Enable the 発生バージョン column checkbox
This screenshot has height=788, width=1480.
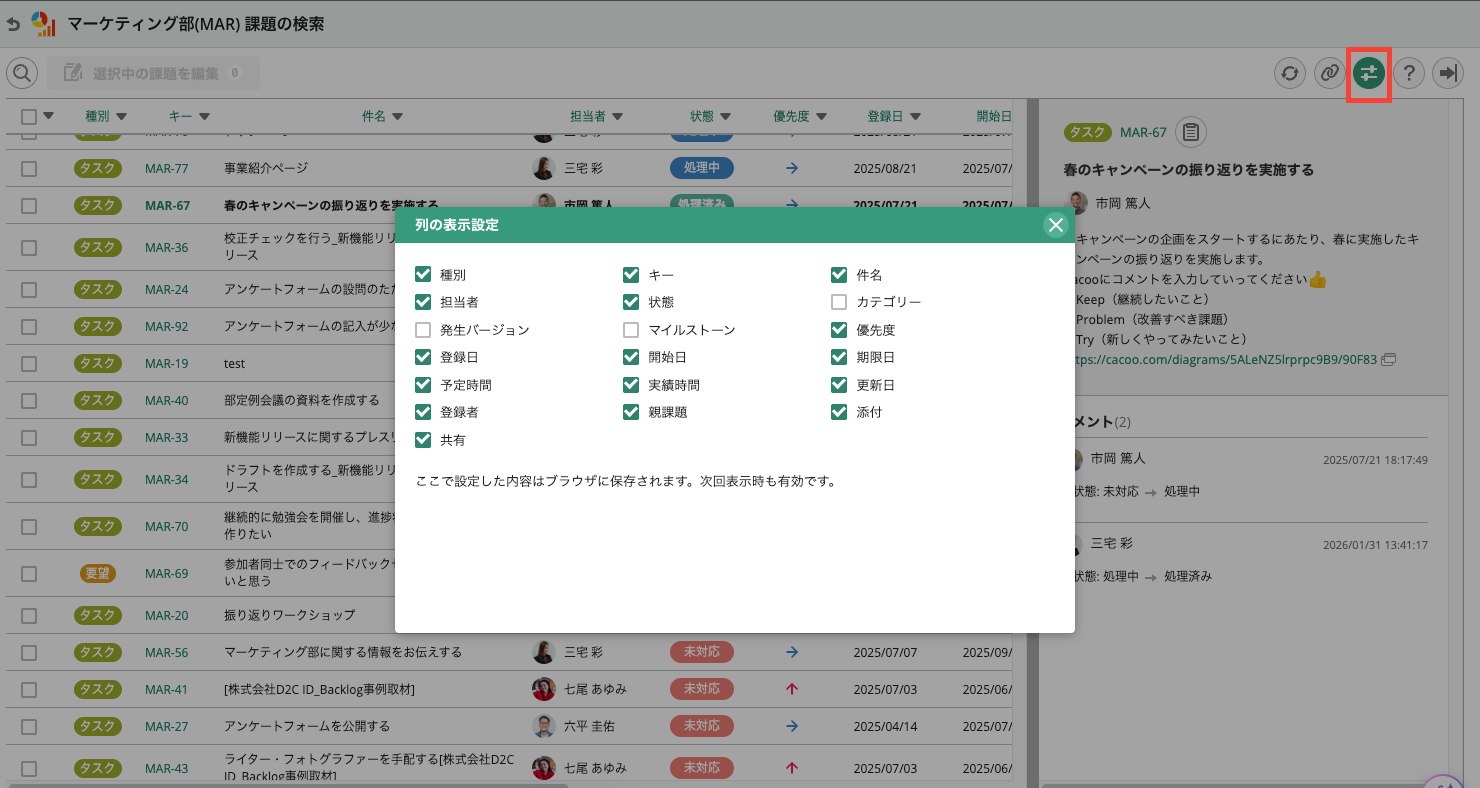(x=423, y=330)
